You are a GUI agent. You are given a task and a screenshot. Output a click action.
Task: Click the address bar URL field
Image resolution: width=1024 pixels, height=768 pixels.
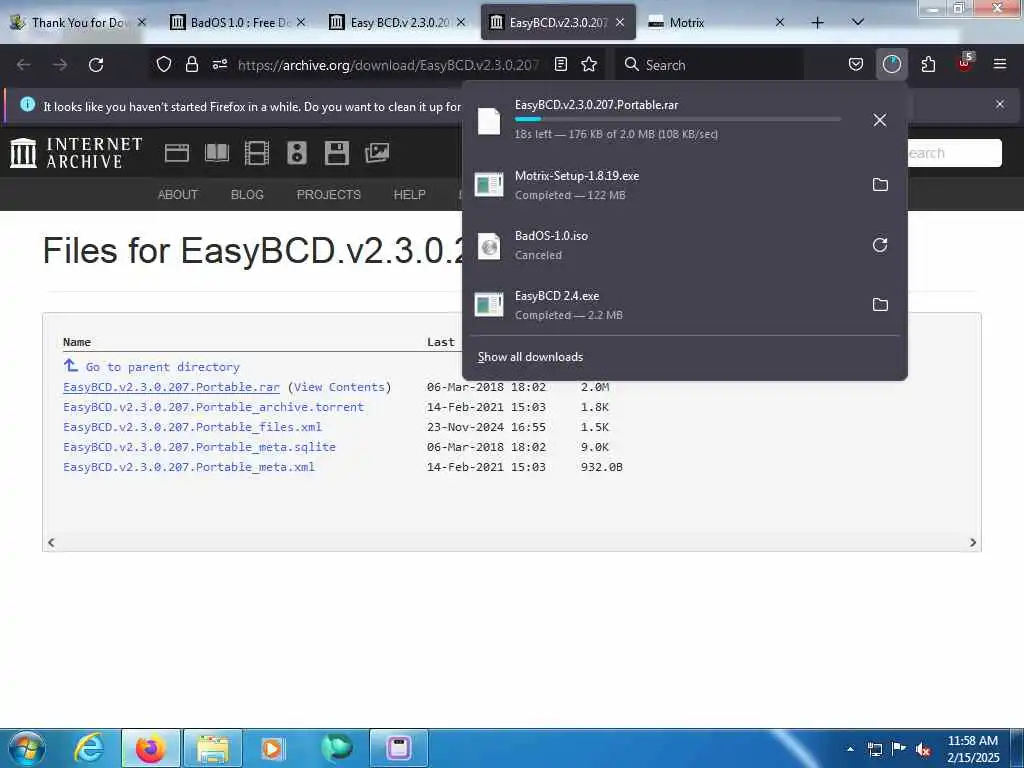coord(389,65)
